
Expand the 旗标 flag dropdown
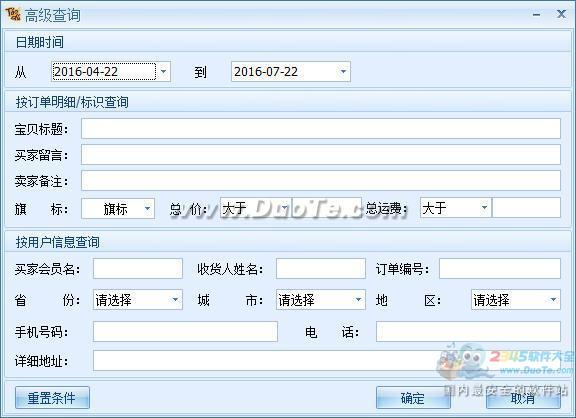(147, 209)
